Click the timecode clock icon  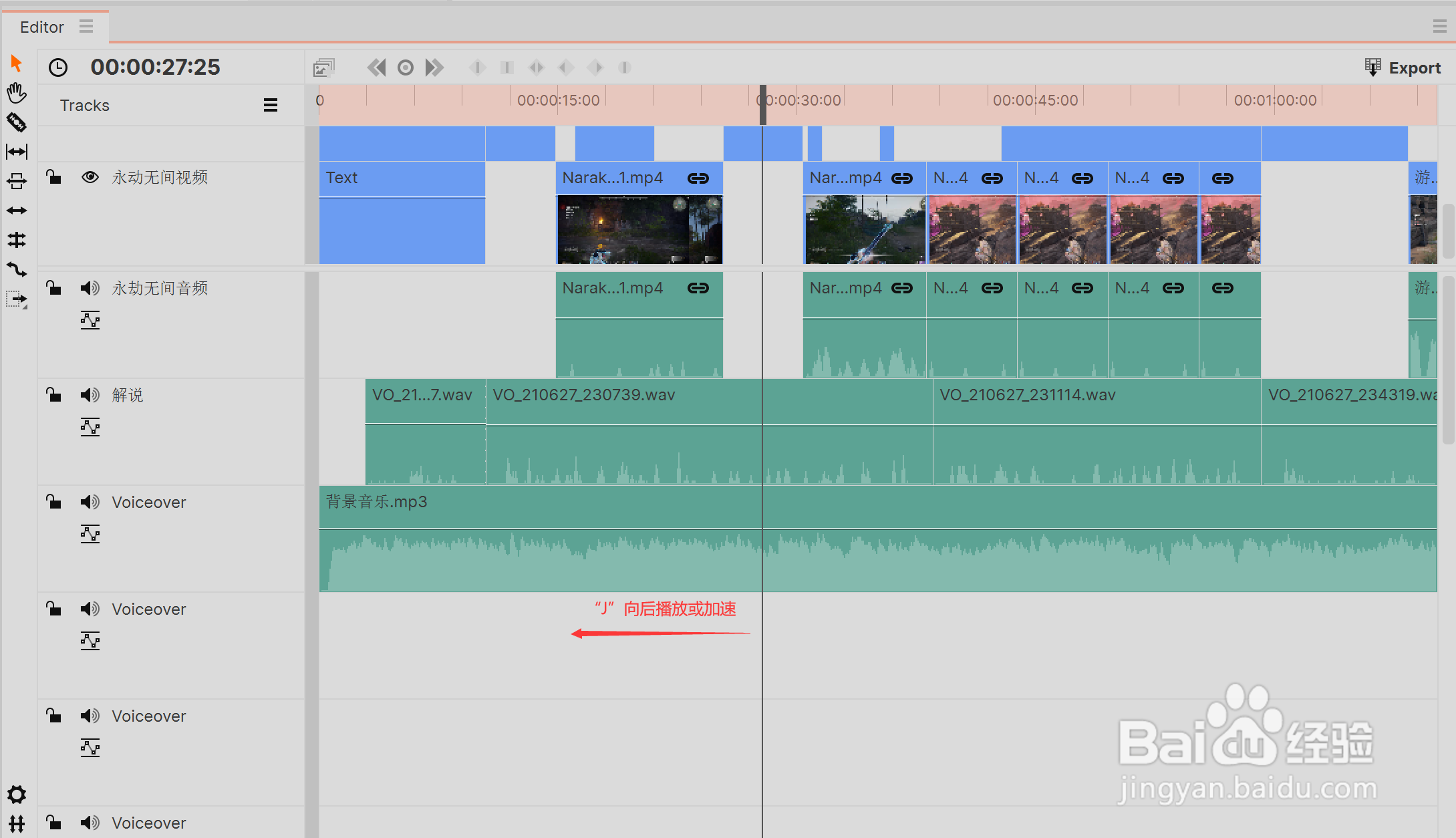click(58, 67)
